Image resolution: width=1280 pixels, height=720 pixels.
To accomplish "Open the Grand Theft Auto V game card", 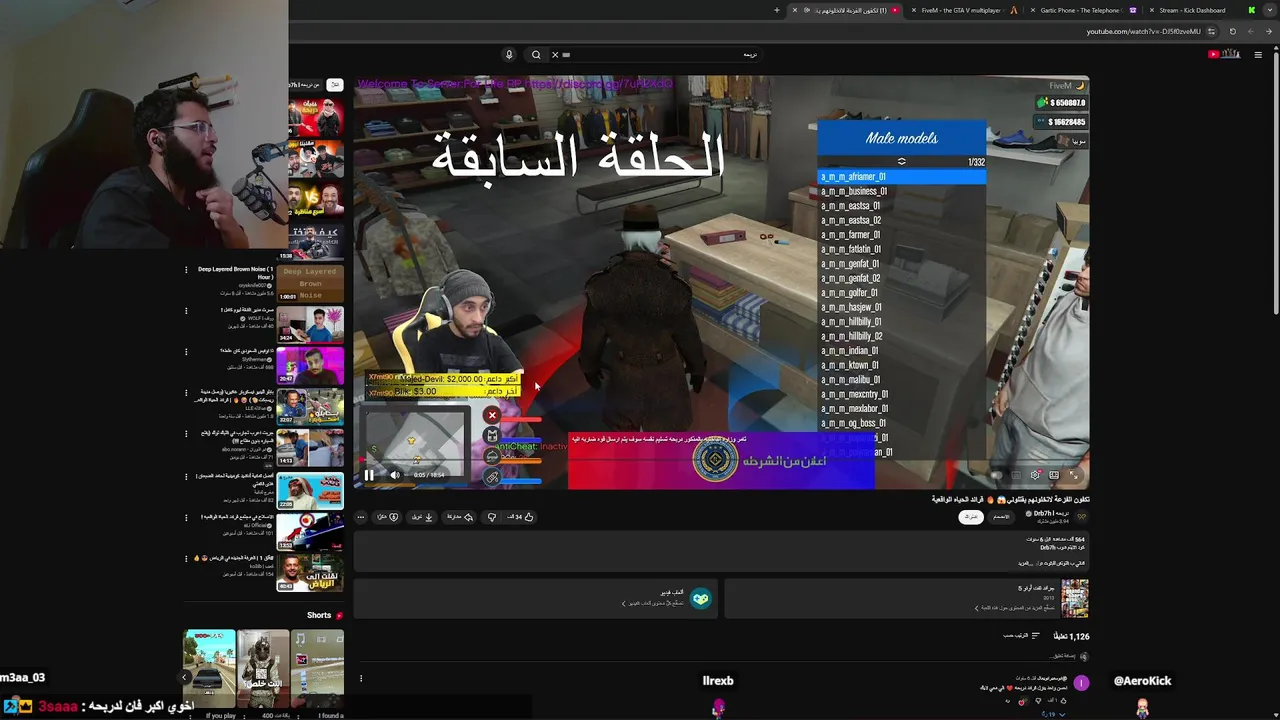I will pos(906,598).
